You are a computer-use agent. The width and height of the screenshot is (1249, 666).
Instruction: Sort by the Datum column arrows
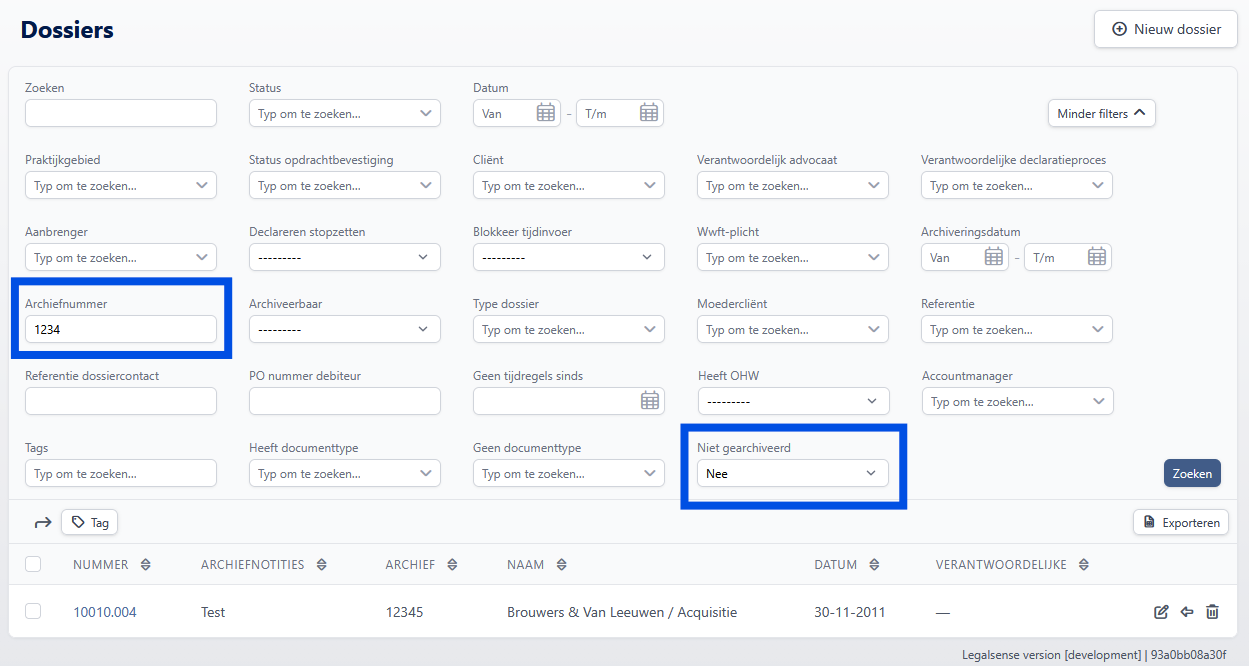(x=874, y=565)
